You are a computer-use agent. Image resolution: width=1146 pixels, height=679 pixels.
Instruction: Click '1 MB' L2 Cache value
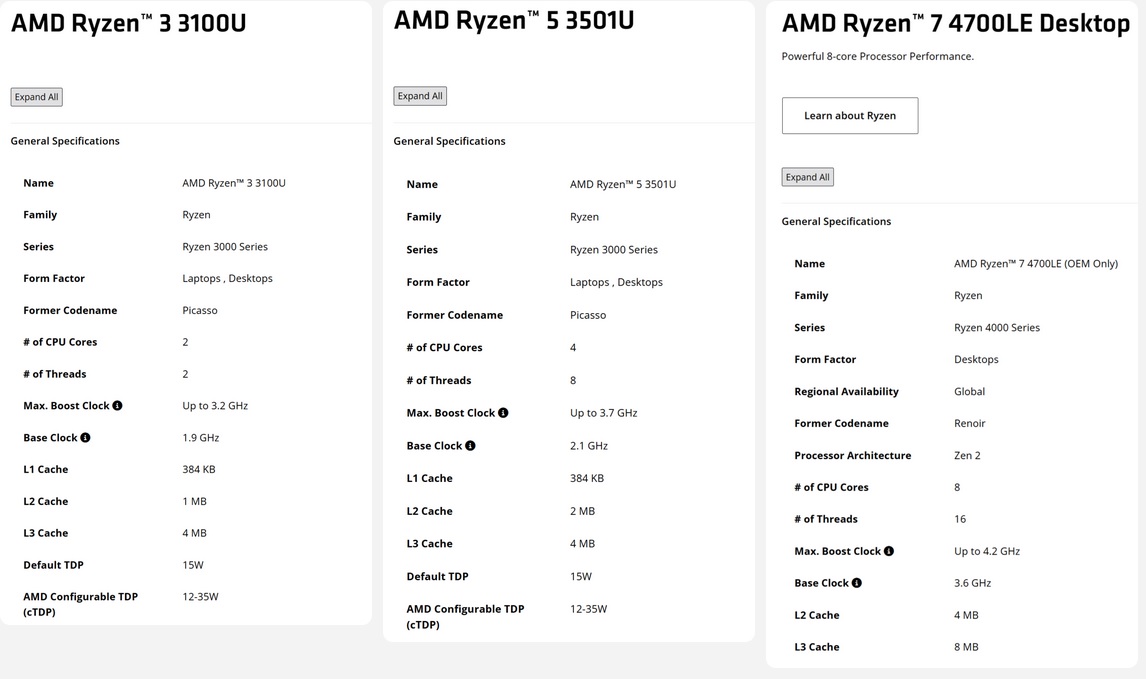pyautogui.click(x=194, y=501)
